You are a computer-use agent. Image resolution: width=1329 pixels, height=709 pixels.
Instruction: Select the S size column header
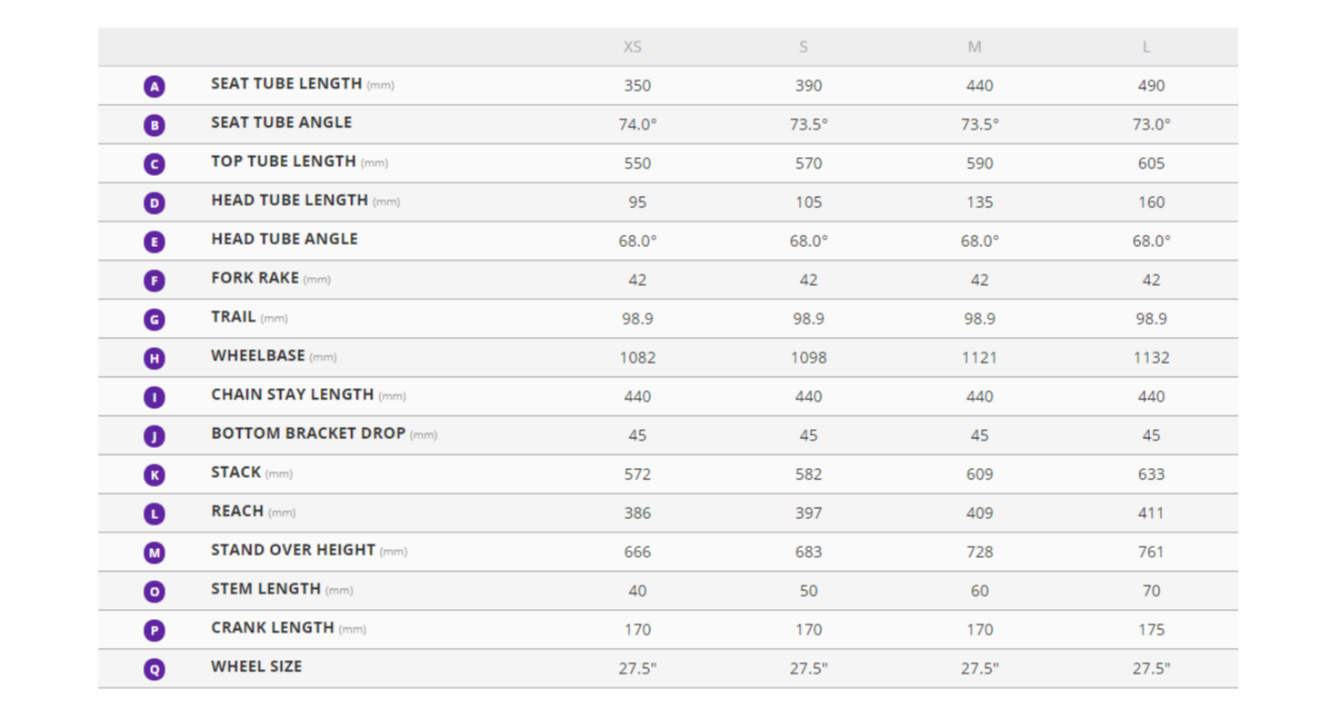(x=803, y=47)
